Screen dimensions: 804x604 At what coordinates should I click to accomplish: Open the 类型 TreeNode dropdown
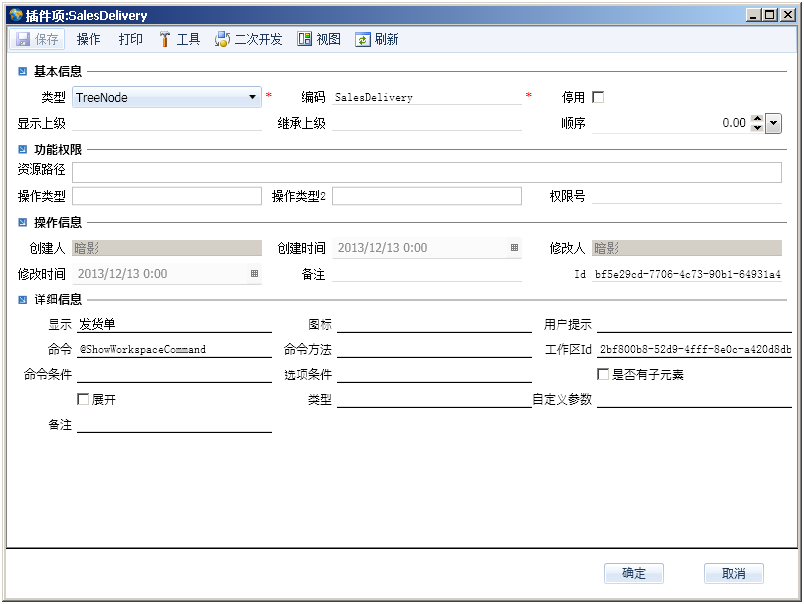coord(167,97)
